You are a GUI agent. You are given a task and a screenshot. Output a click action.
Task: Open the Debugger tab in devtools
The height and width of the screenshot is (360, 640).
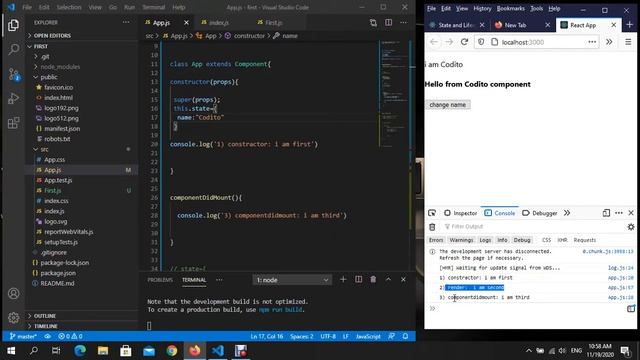pos(540,213)
